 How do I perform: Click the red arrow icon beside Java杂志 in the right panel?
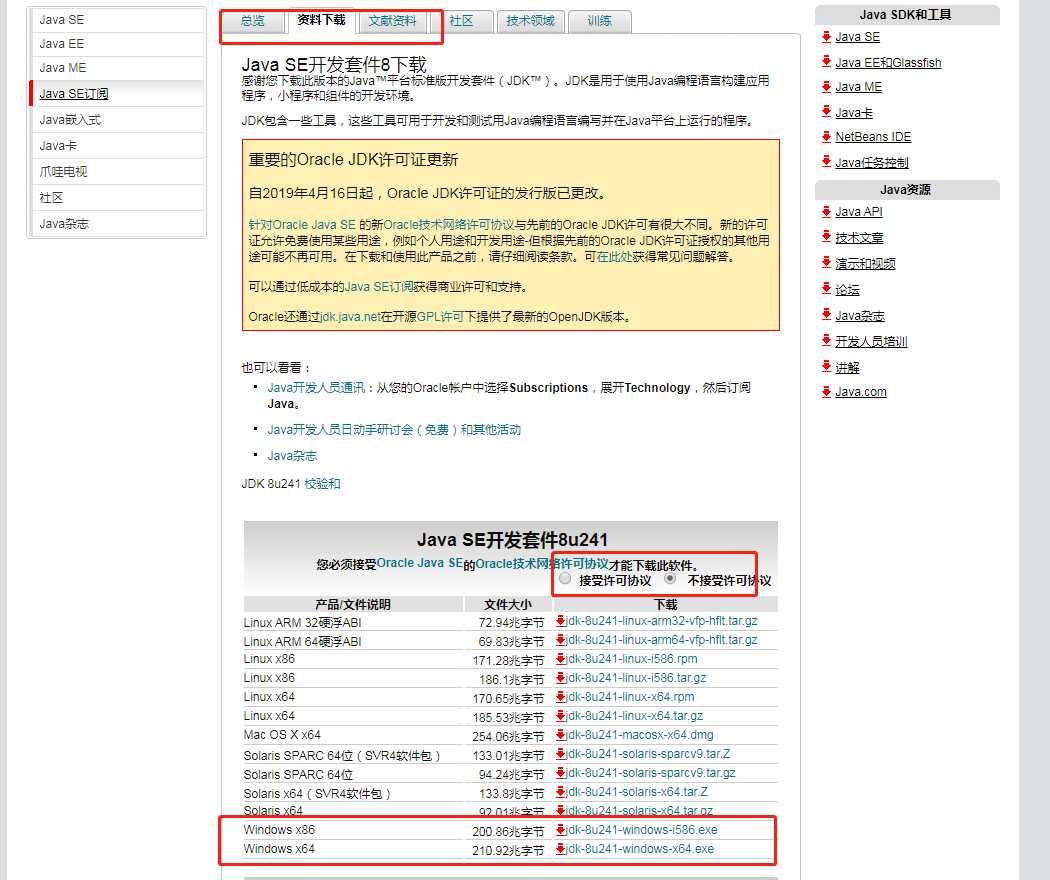[826, 315]
